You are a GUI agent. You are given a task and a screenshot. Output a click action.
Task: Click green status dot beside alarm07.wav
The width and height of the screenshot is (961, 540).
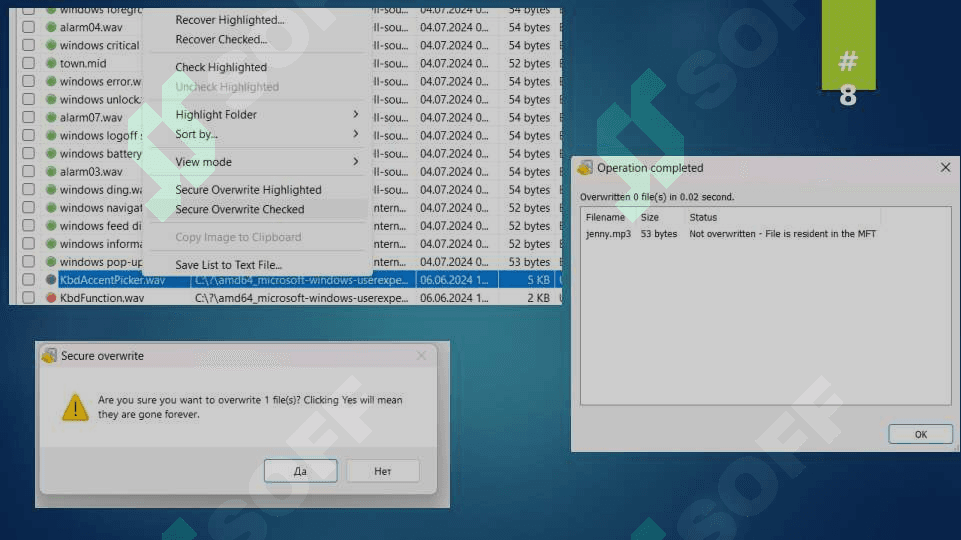pyautogui.click(x=52, y=118)
